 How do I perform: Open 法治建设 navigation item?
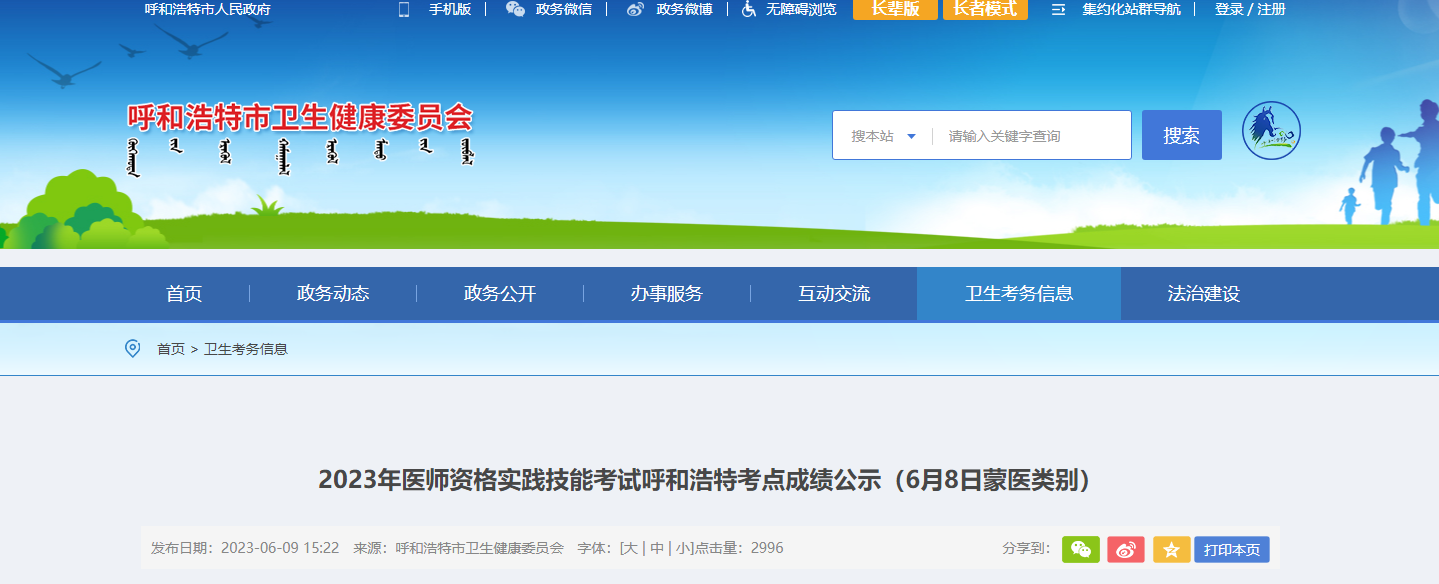(1204, 294)
